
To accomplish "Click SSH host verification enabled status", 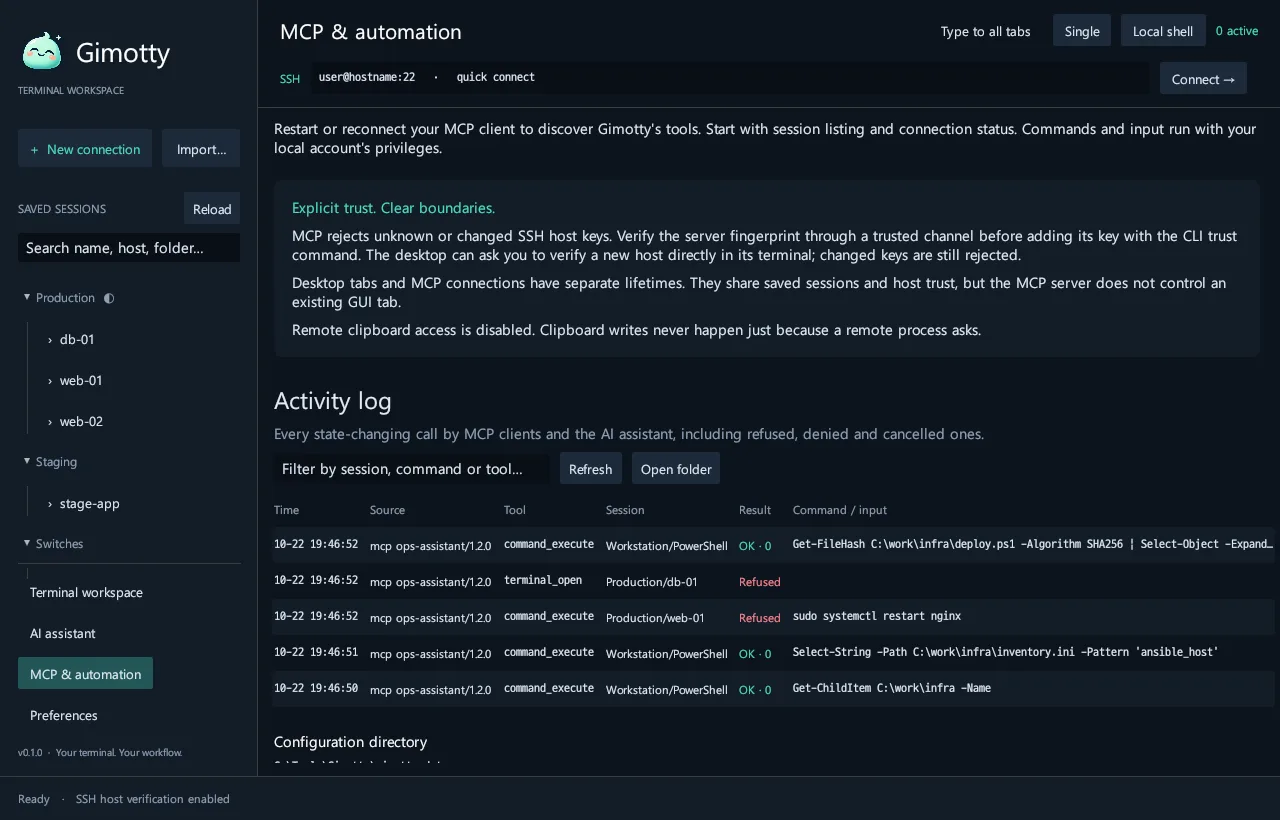I will click(153, 799).
